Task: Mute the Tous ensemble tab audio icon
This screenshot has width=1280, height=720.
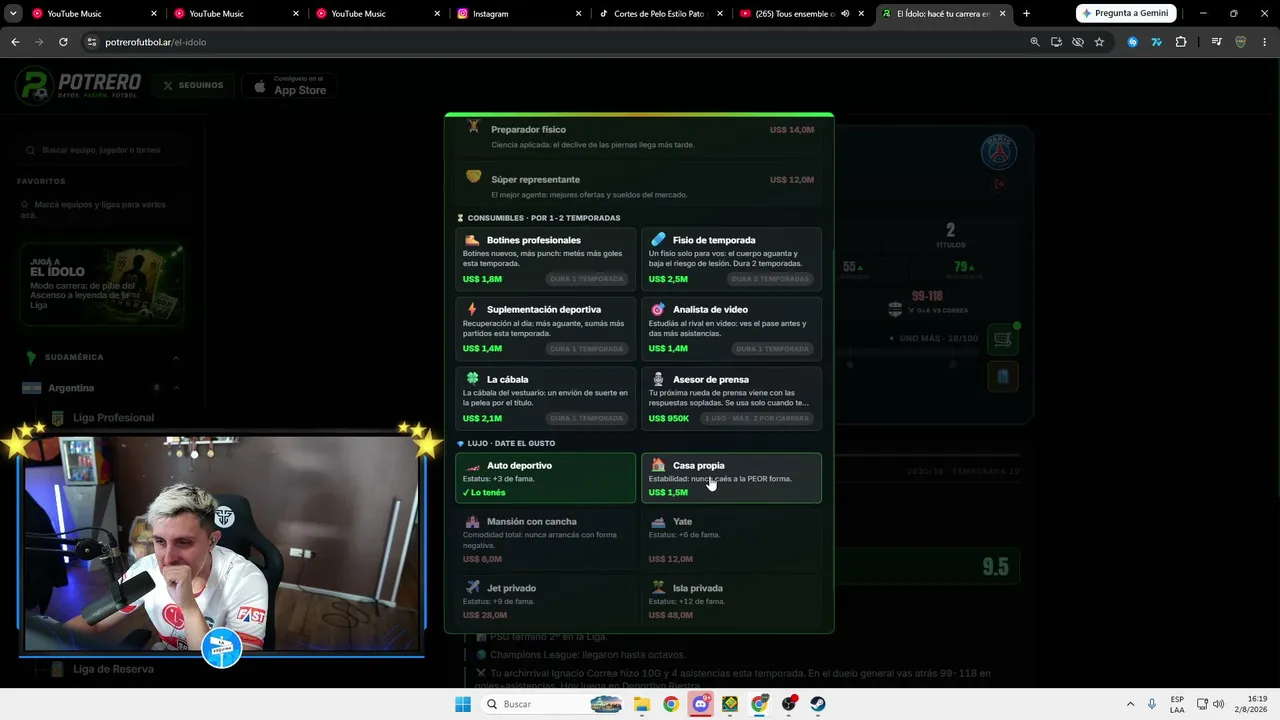Action: [x=845, y=14]
